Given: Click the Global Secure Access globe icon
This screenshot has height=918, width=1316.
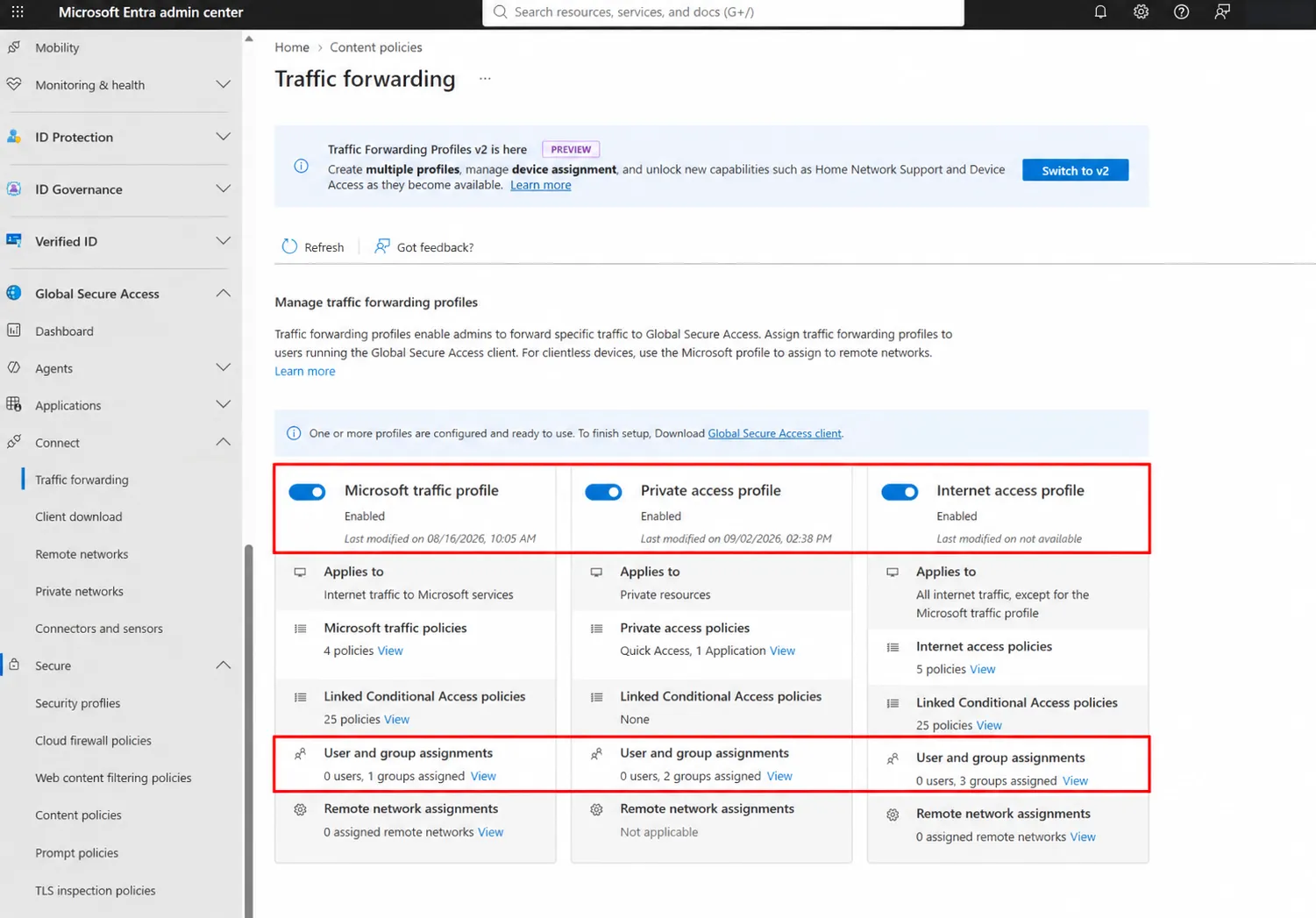Looking at the screenshot, I should 14,293.
